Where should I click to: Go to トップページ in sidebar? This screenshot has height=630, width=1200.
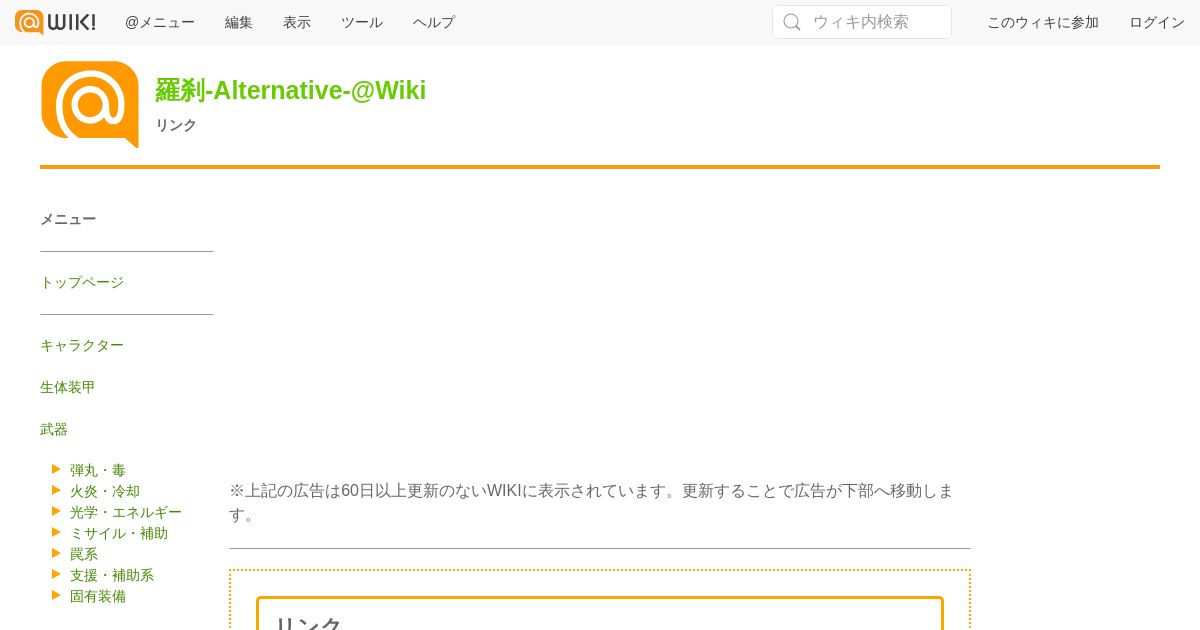pyautogui.click(x=82, y=282)
